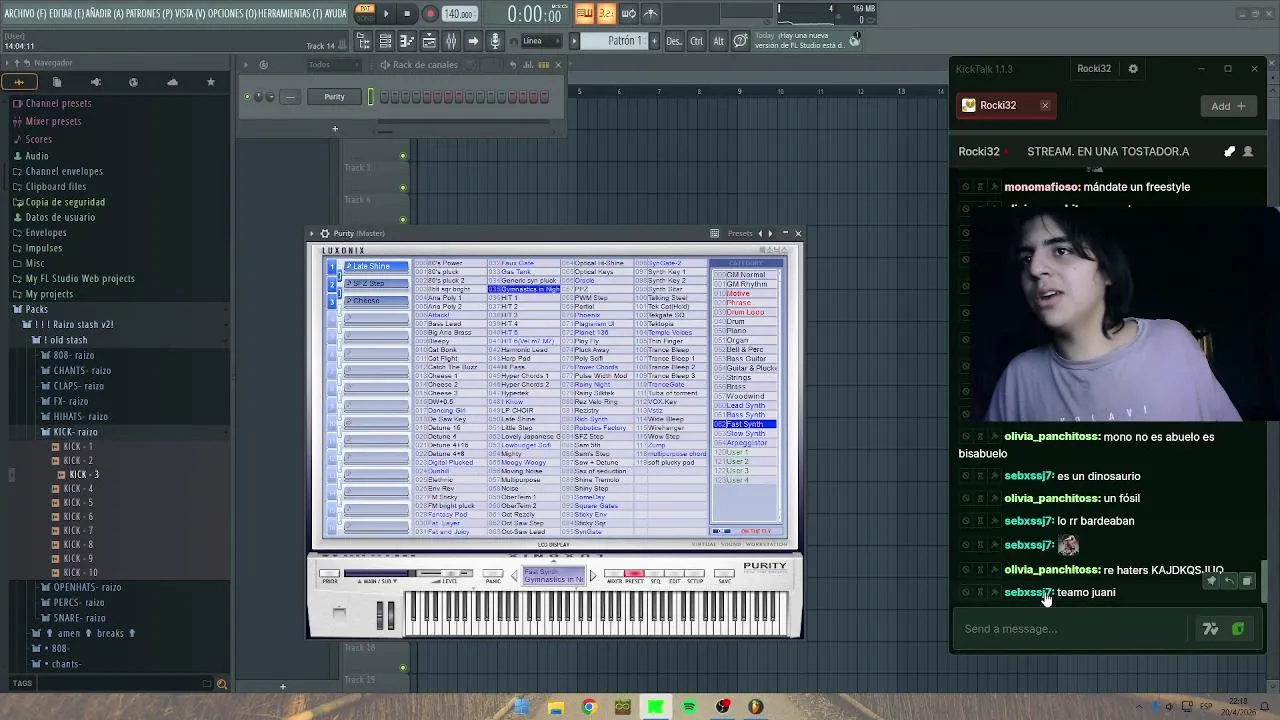Expand the OPENHATS- raizo folder
Screen dimensions: 1280x720
[87, 587]
